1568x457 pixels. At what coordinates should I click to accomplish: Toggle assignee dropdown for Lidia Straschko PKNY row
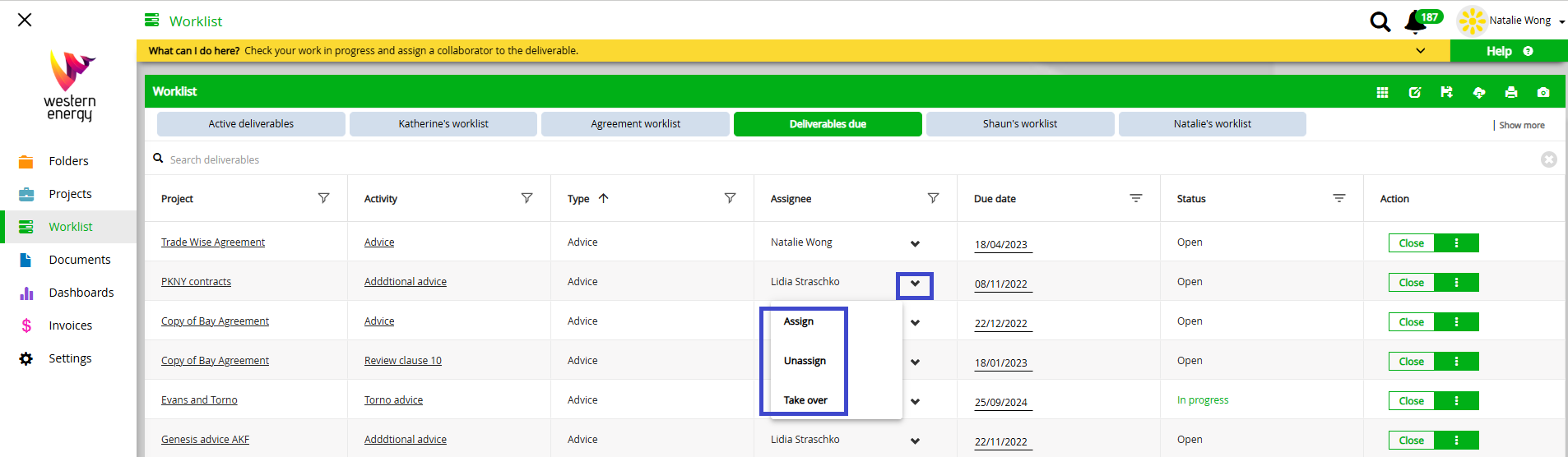(x=915, y=283)
